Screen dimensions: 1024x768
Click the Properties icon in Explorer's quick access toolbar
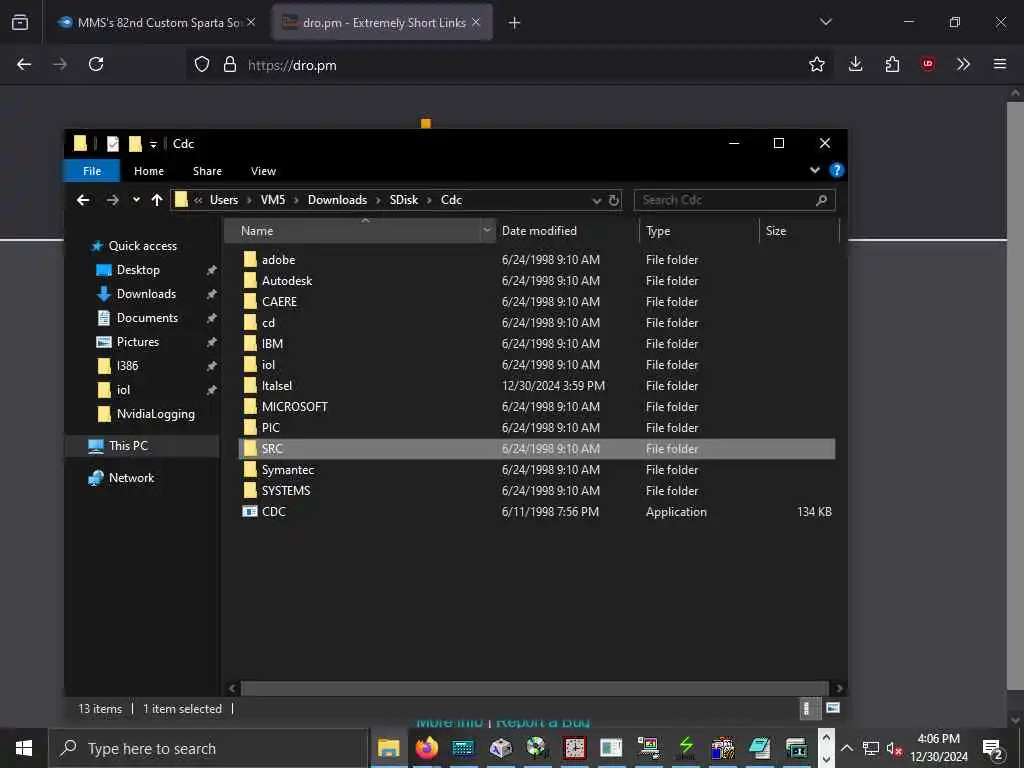click(113, 144)
